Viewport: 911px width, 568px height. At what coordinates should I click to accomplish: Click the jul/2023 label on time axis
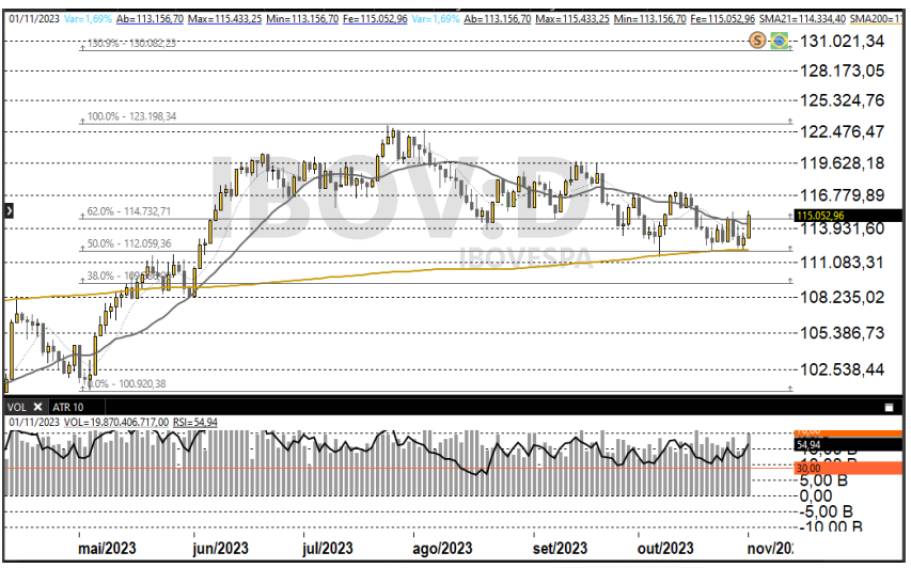coord(327,548)
